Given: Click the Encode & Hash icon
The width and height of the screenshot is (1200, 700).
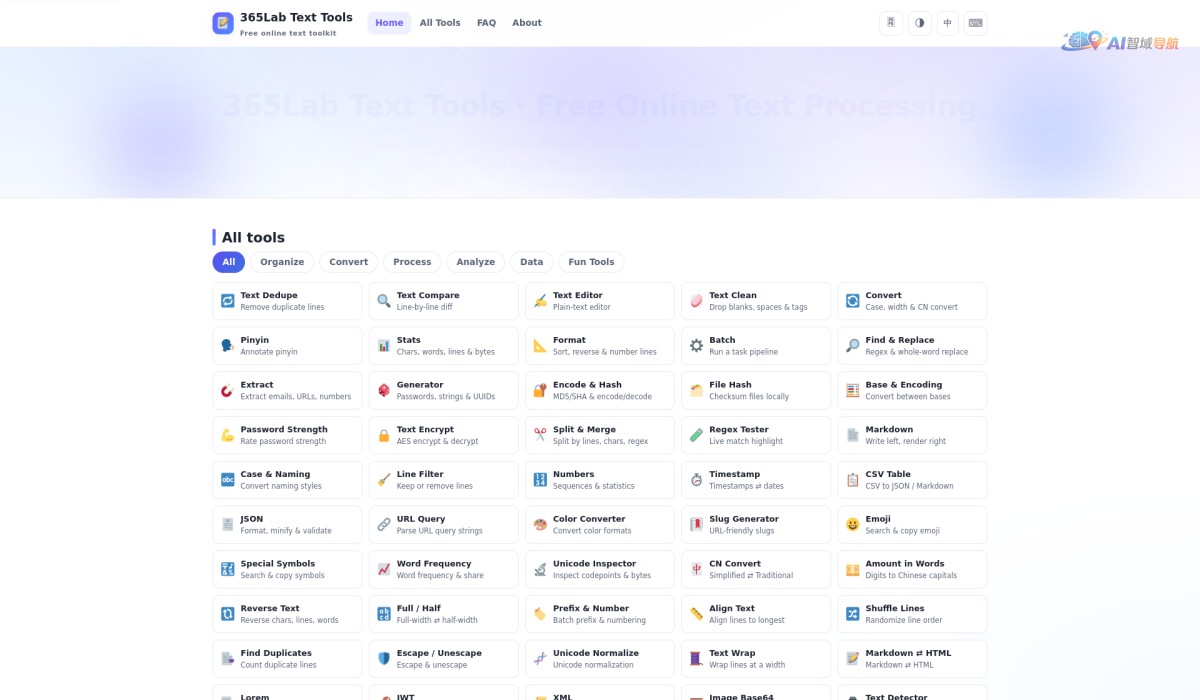Looking at the screenshot, I should [x=540, y=390].
